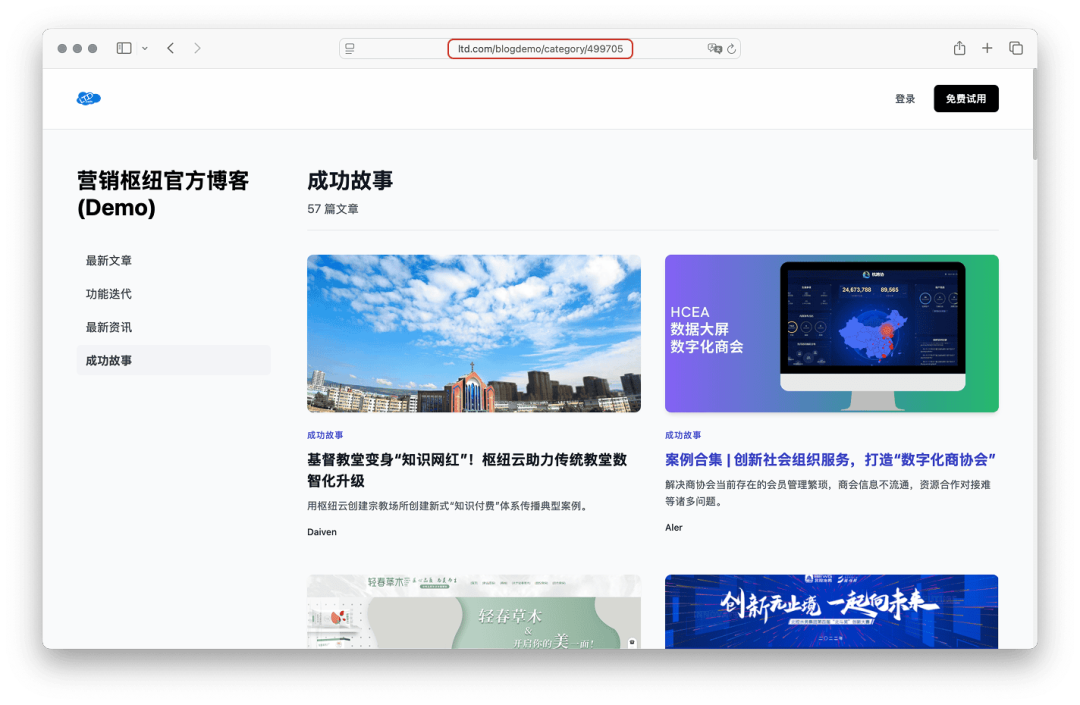Click the 登录 login link
The width and height of the screenshot is (1080, 705).
click(905, 99)
